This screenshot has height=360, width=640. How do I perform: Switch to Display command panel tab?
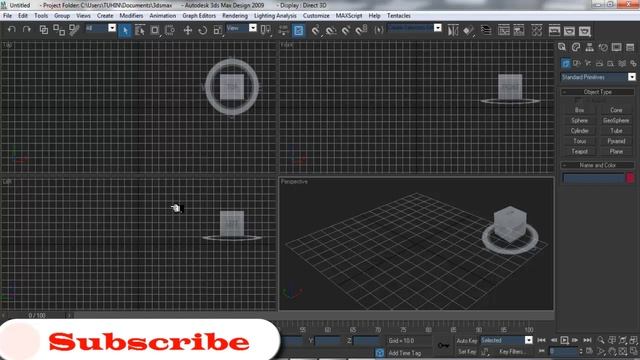coord(616,47)
